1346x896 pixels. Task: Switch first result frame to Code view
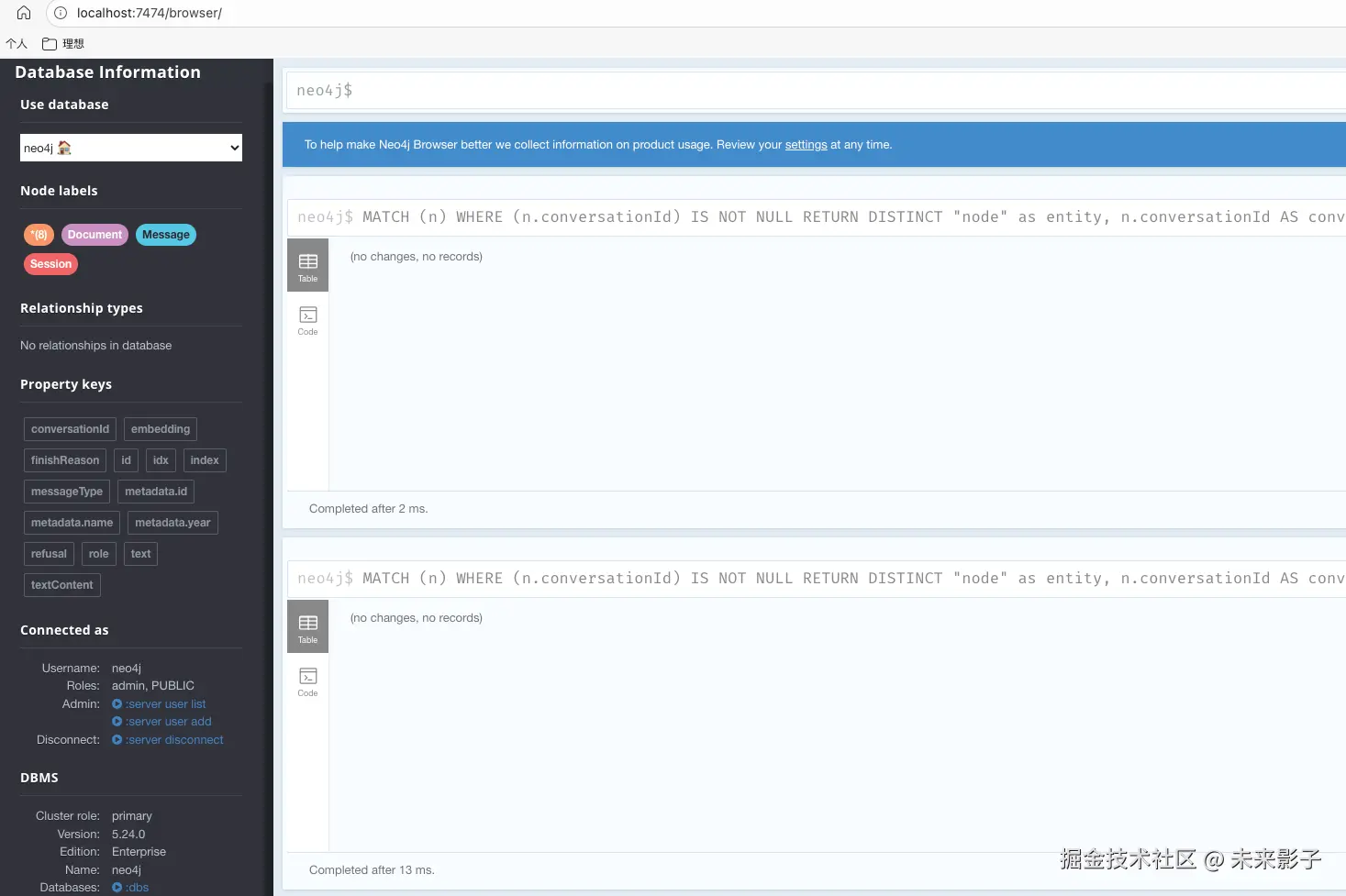pos(307,320)
